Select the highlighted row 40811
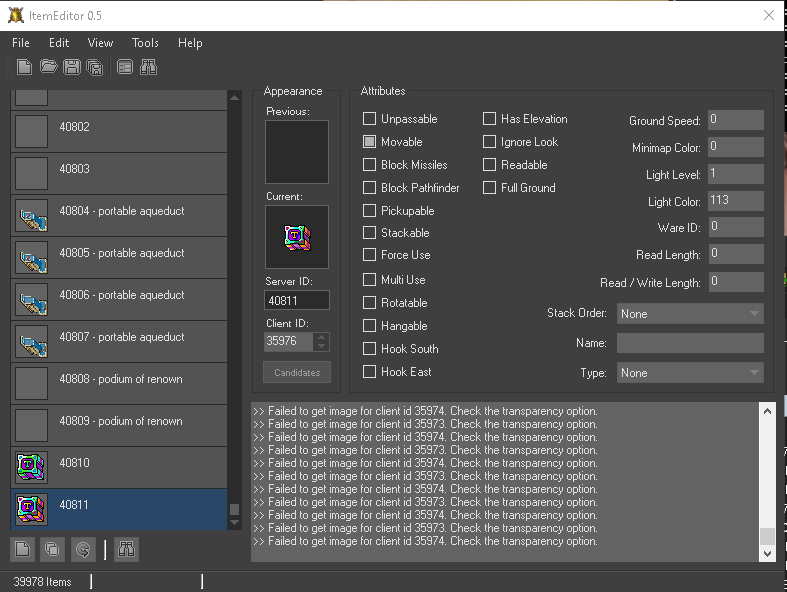787x592 pixels. (x=119, y=510)
